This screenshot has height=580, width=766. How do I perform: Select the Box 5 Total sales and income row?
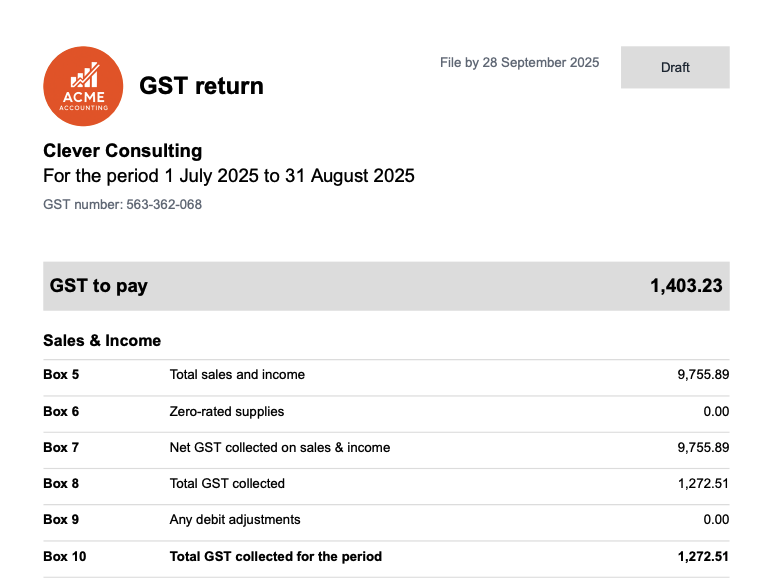[x=386, y=375]
